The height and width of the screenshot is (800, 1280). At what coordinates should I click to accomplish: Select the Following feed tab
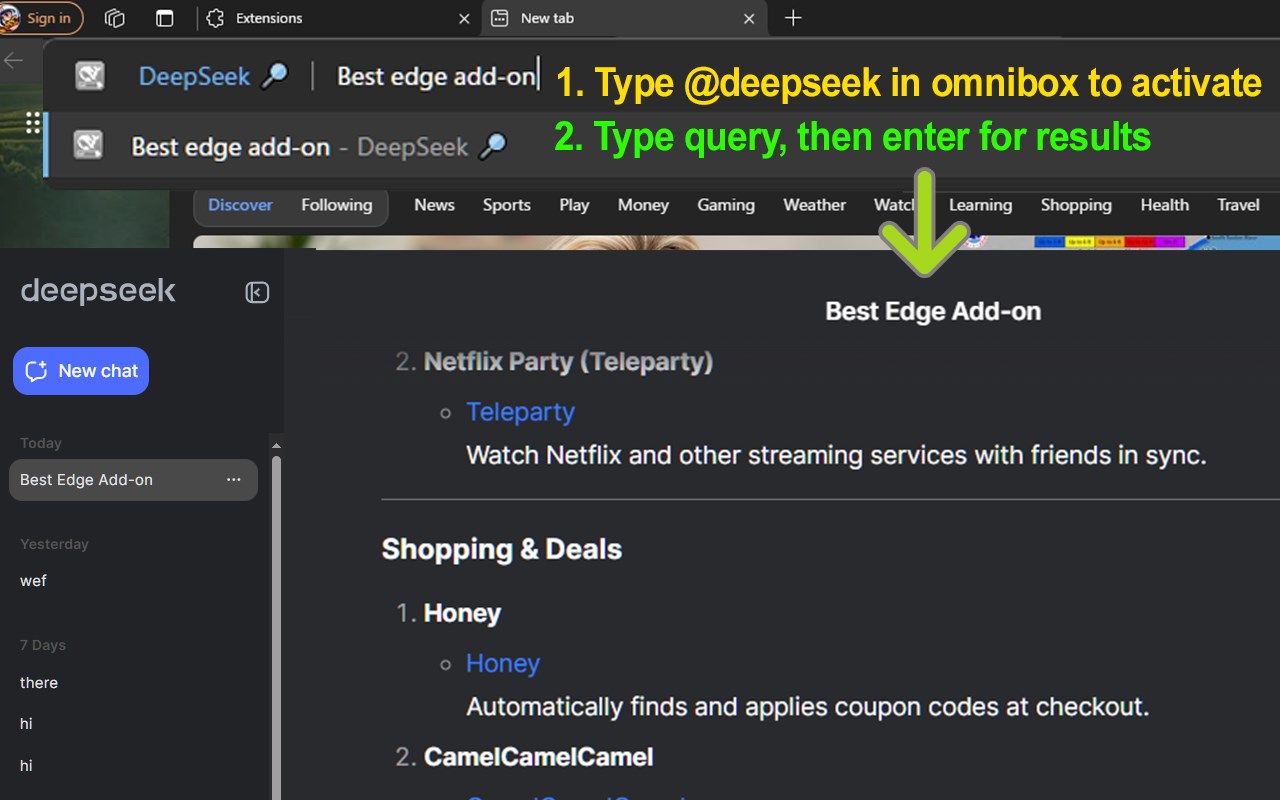336,205
